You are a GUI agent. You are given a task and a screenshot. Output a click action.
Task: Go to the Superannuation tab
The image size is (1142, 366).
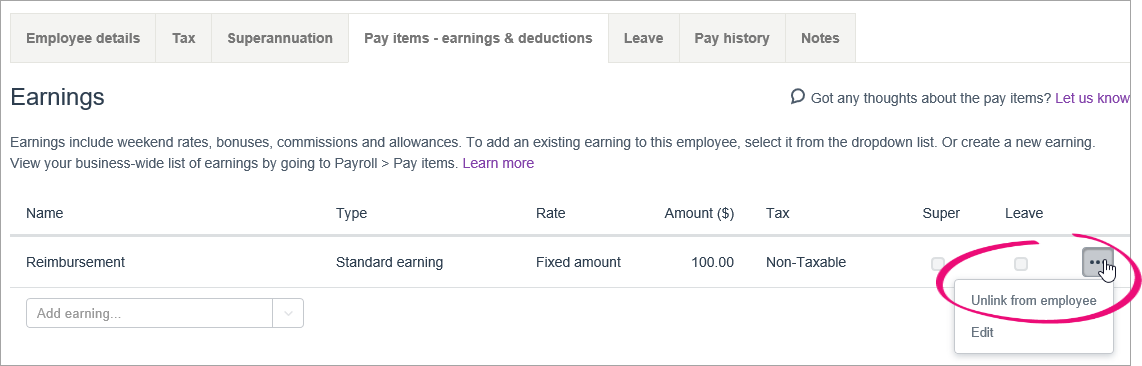pyautogui.click(x=280, y=39)
